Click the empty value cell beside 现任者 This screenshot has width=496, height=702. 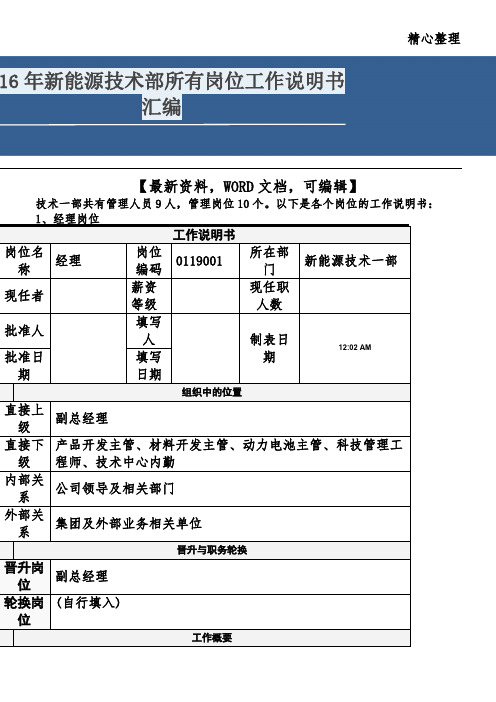(x=89, y=296)
